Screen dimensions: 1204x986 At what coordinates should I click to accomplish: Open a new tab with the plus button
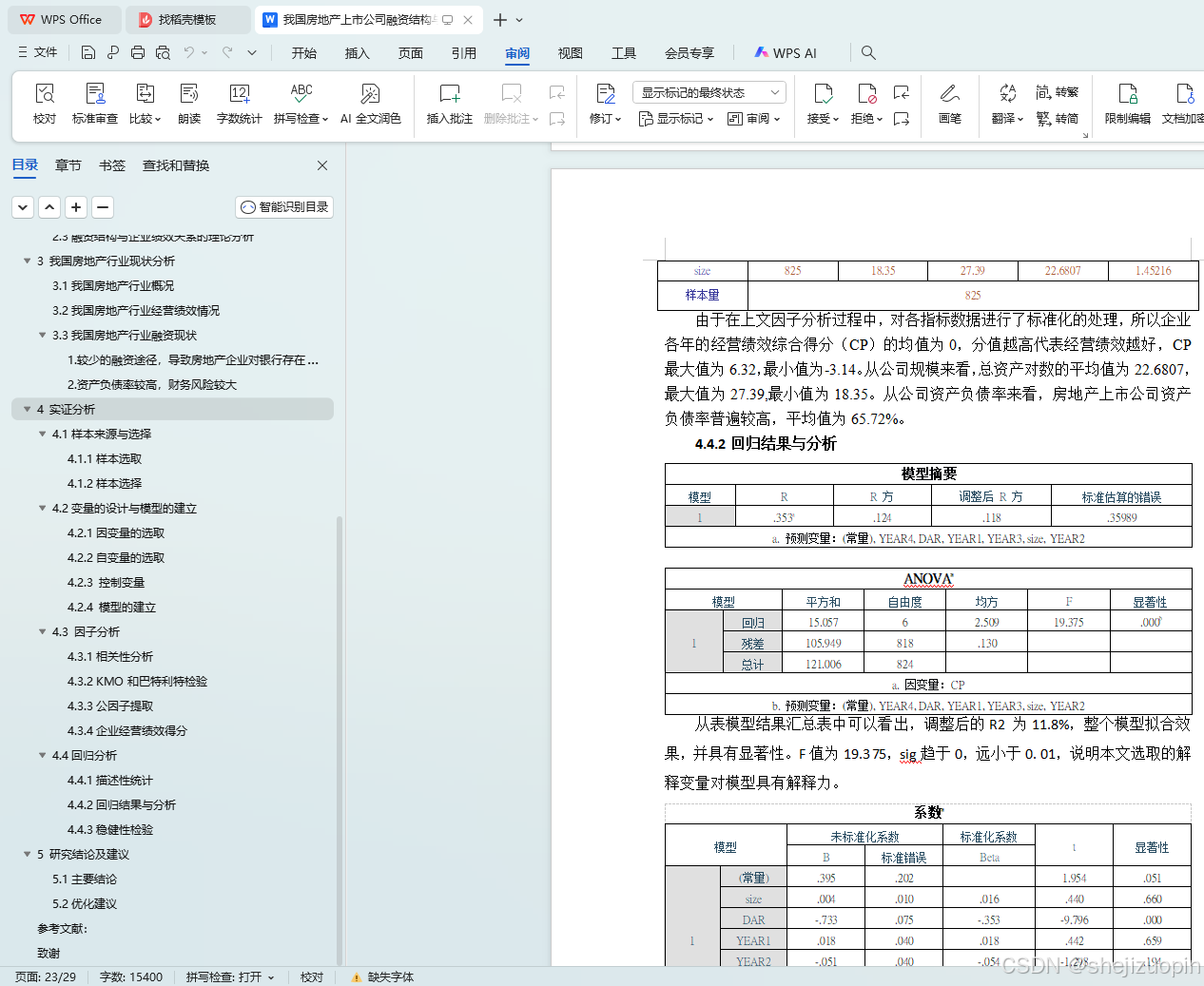[500, 19]
